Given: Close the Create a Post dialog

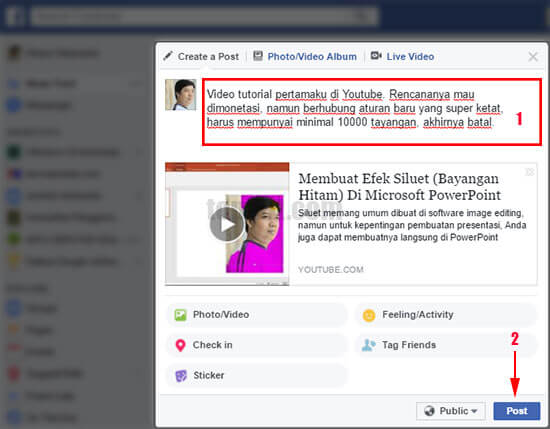Looking at the screenshot, I should click(533, 56).
